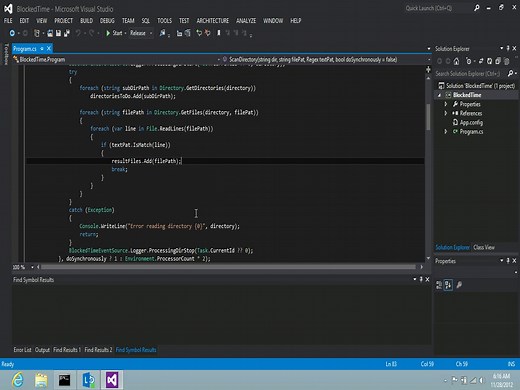Viewport: 520px width, 390px height.
Task: Open the 100 % zoom level dropdown
Action: (32, 267)
